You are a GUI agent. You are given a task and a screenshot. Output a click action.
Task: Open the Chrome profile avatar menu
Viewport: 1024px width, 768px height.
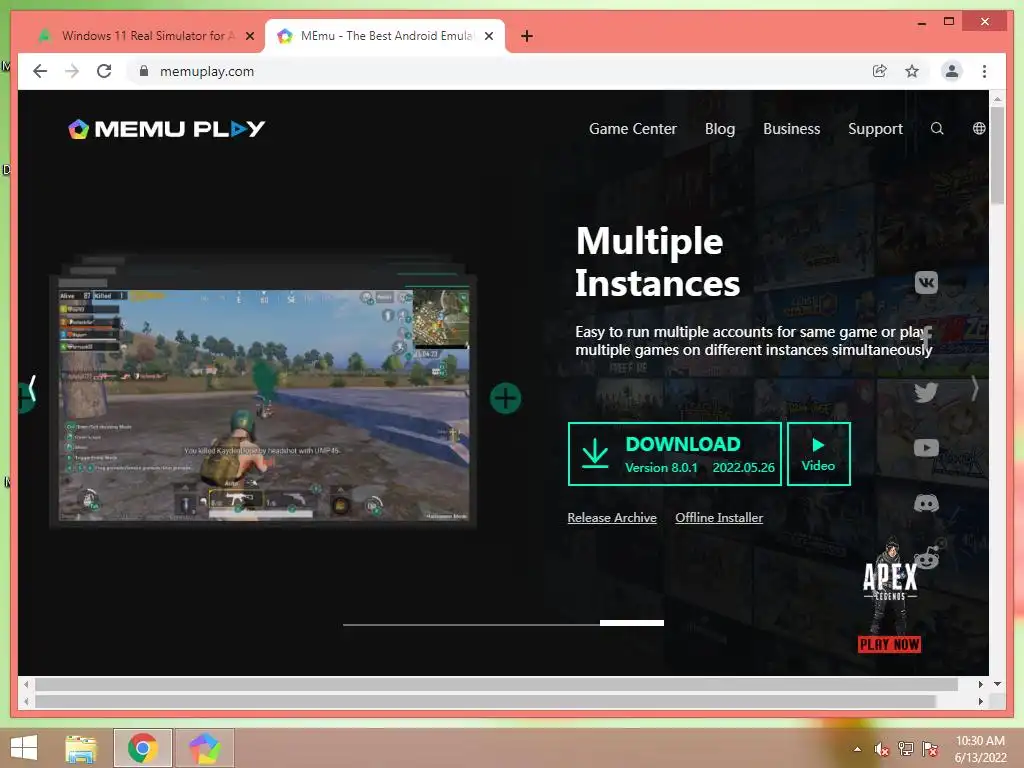tap(952, 71)
